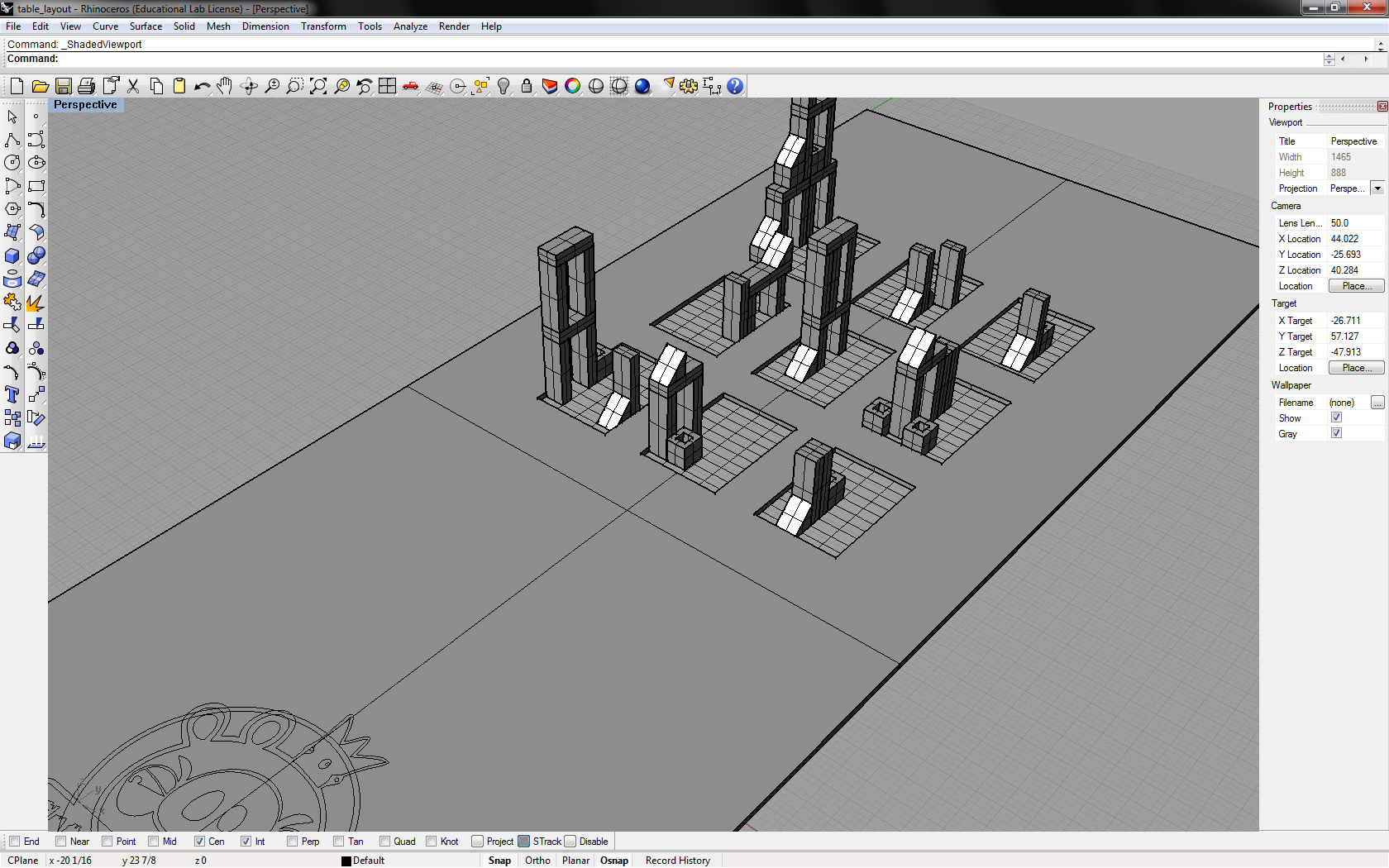This screenshot has height=868, width=1389.
Task: Toggle Snap in the status bar
Action: point(499,861)
